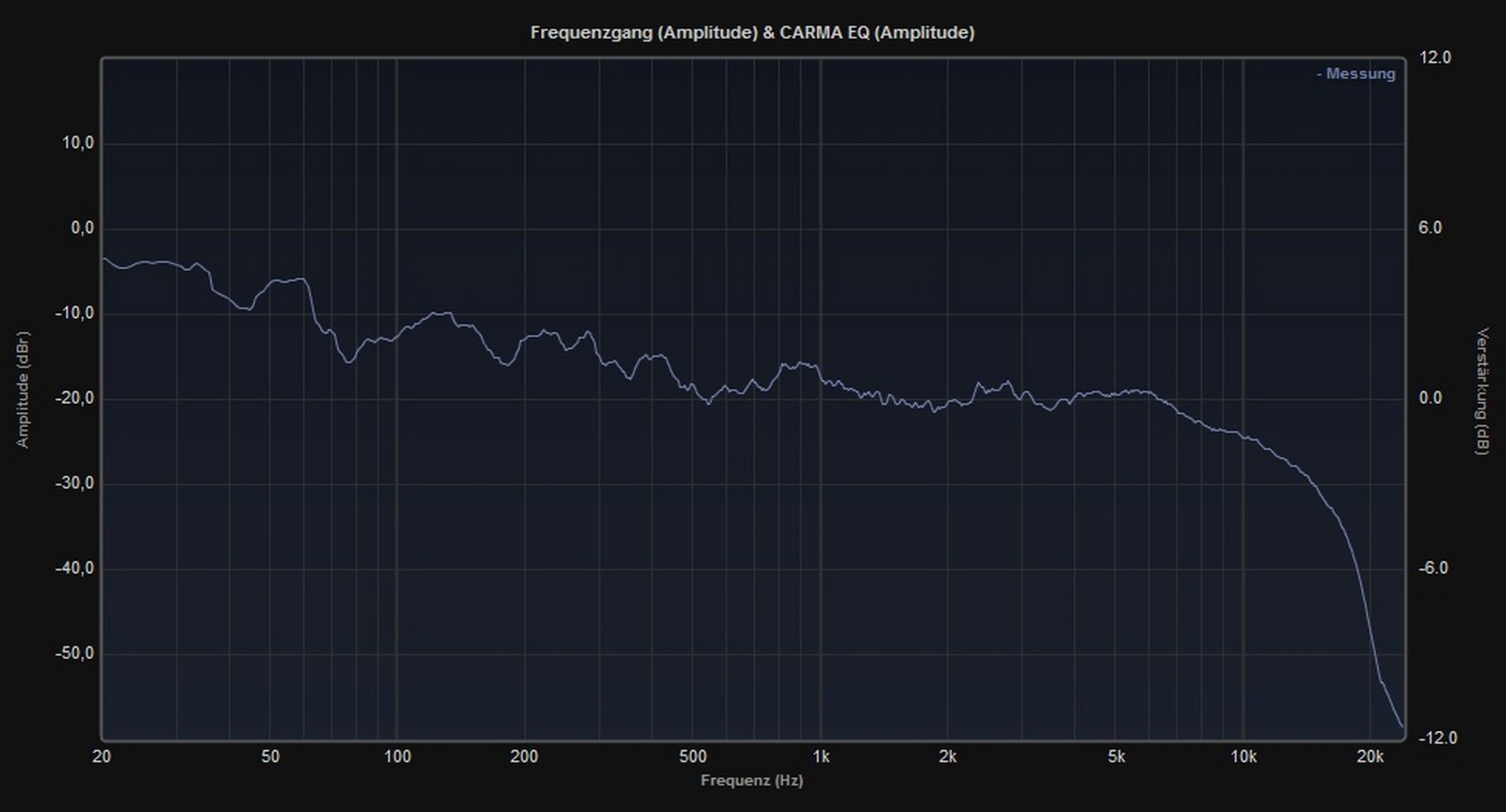Click the 200 Hz tick label
Viewport: 1506px width, 812px height.
pos(524,757)
